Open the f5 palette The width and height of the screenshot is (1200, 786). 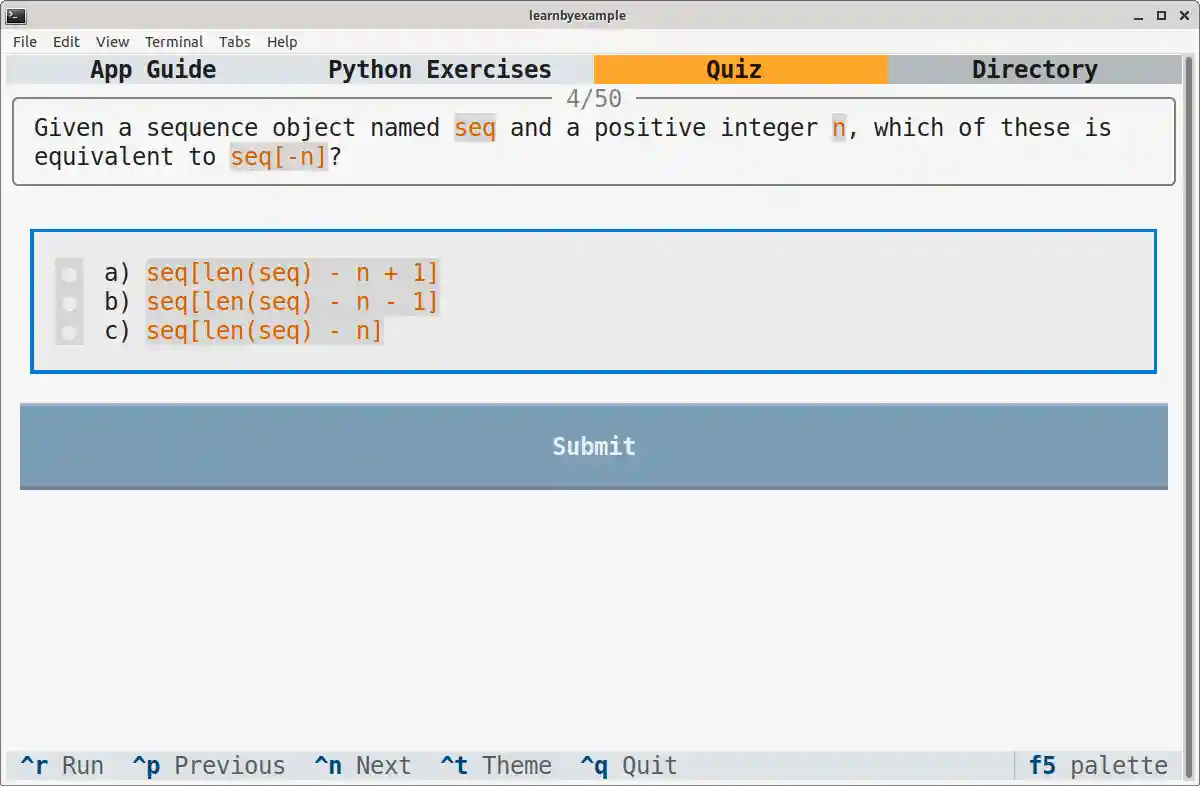(1097, 765)
